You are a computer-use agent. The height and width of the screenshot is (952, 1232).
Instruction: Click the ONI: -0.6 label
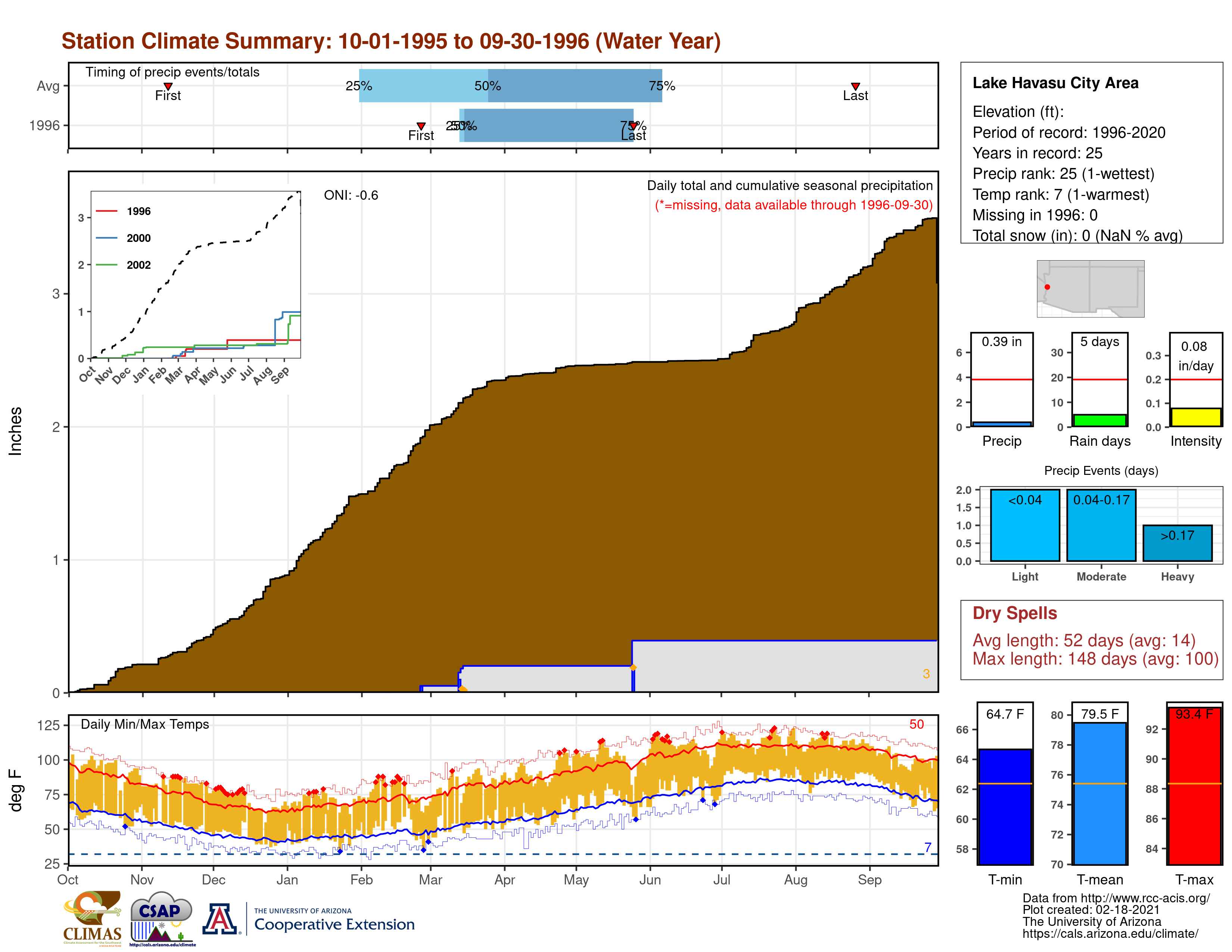351,195
